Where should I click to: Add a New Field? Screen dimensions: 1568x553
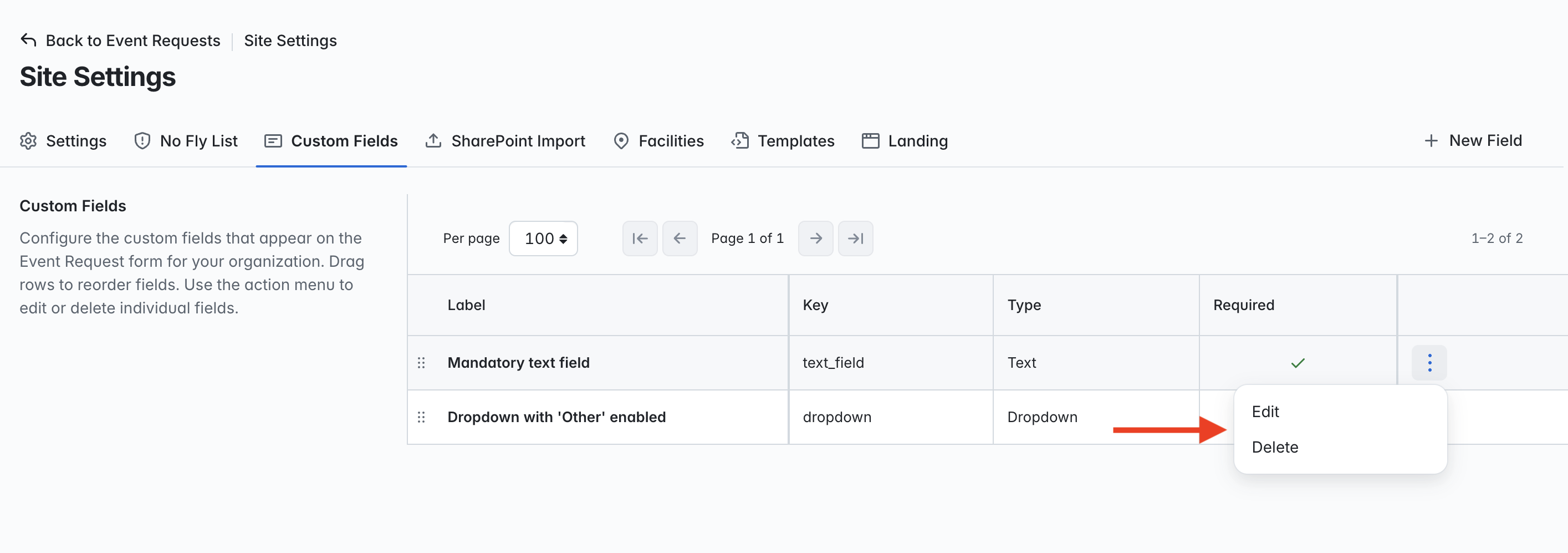point(1473,141)
